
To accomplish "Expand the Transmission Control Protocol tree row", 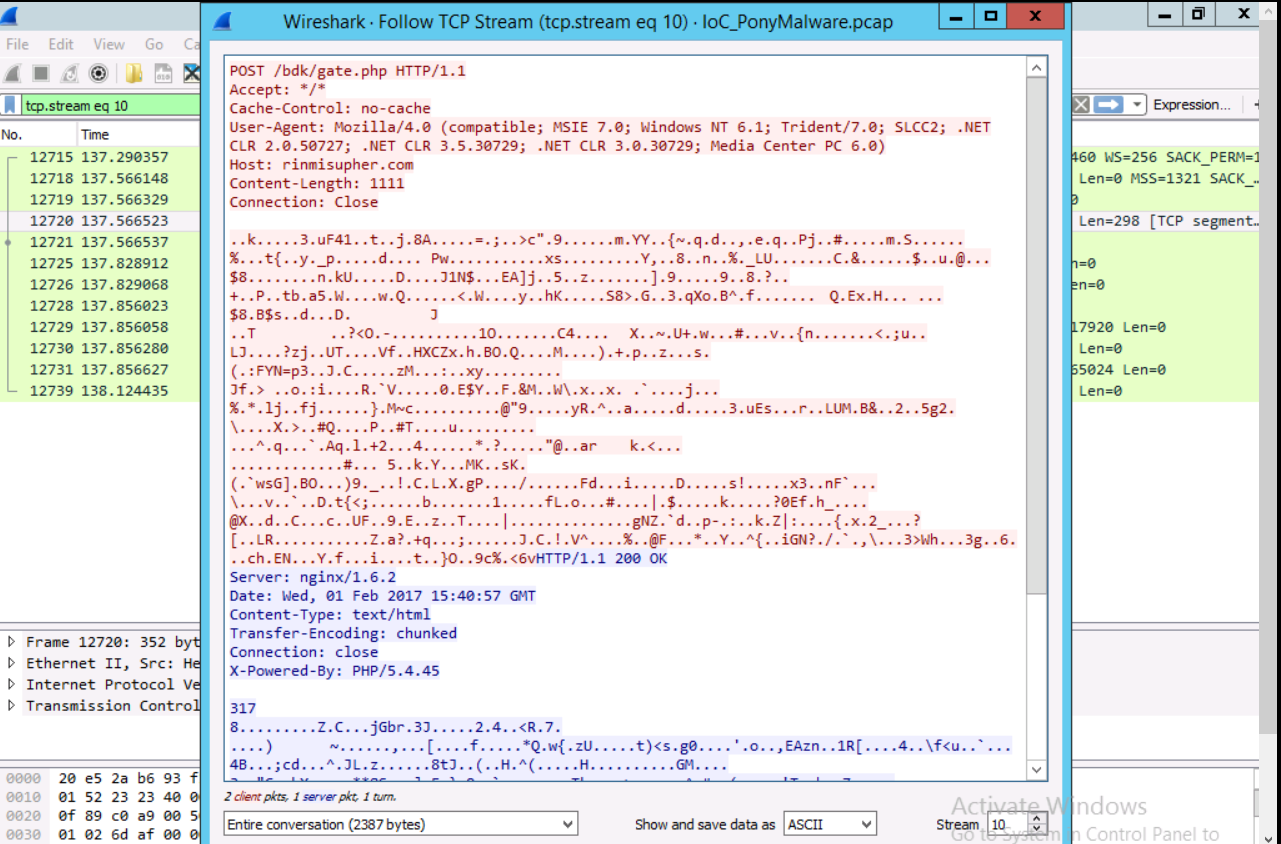I will [x=12, y=705].
